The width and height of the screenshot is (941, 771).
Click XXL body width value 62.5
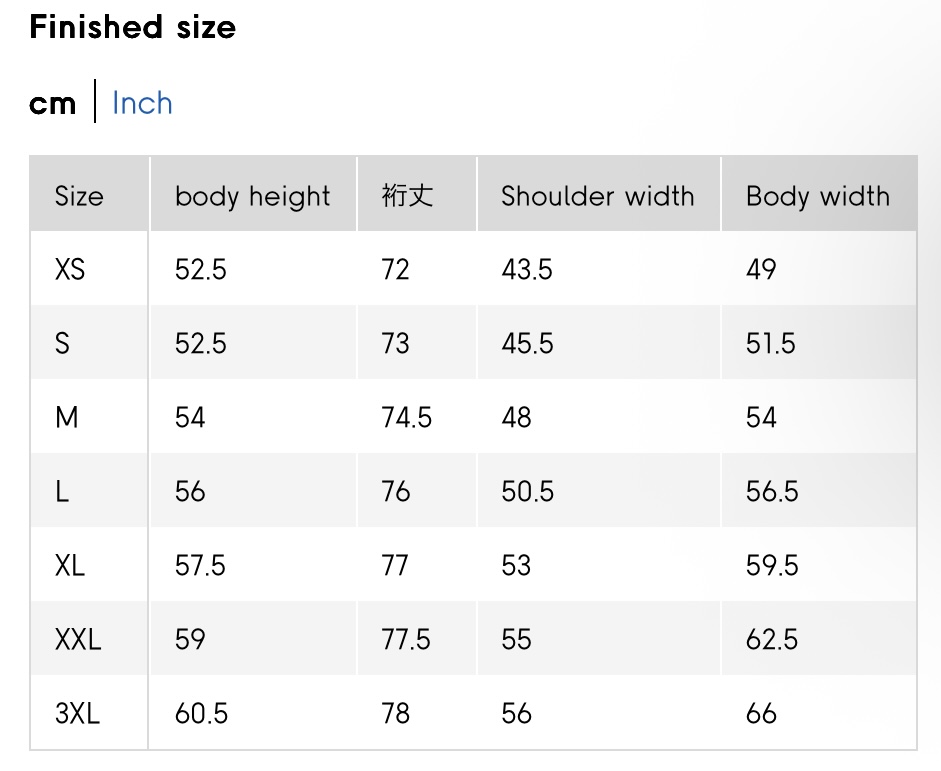coord(771,640)
